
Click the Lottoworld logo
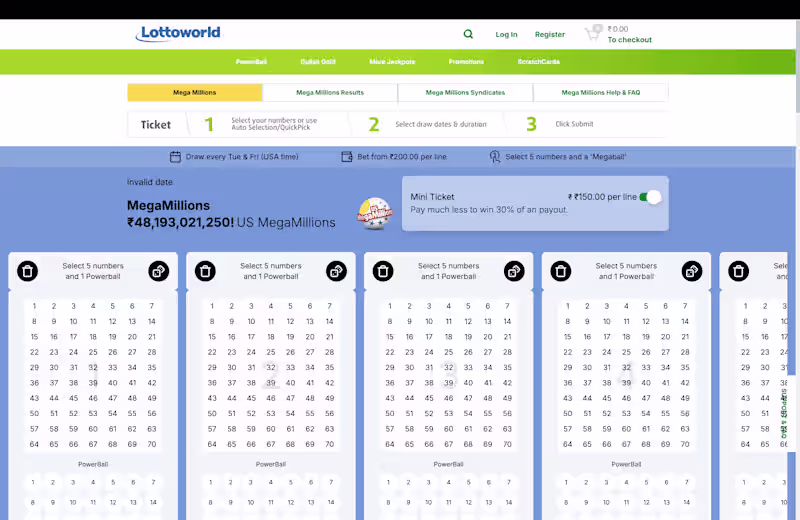coord(178,34)
